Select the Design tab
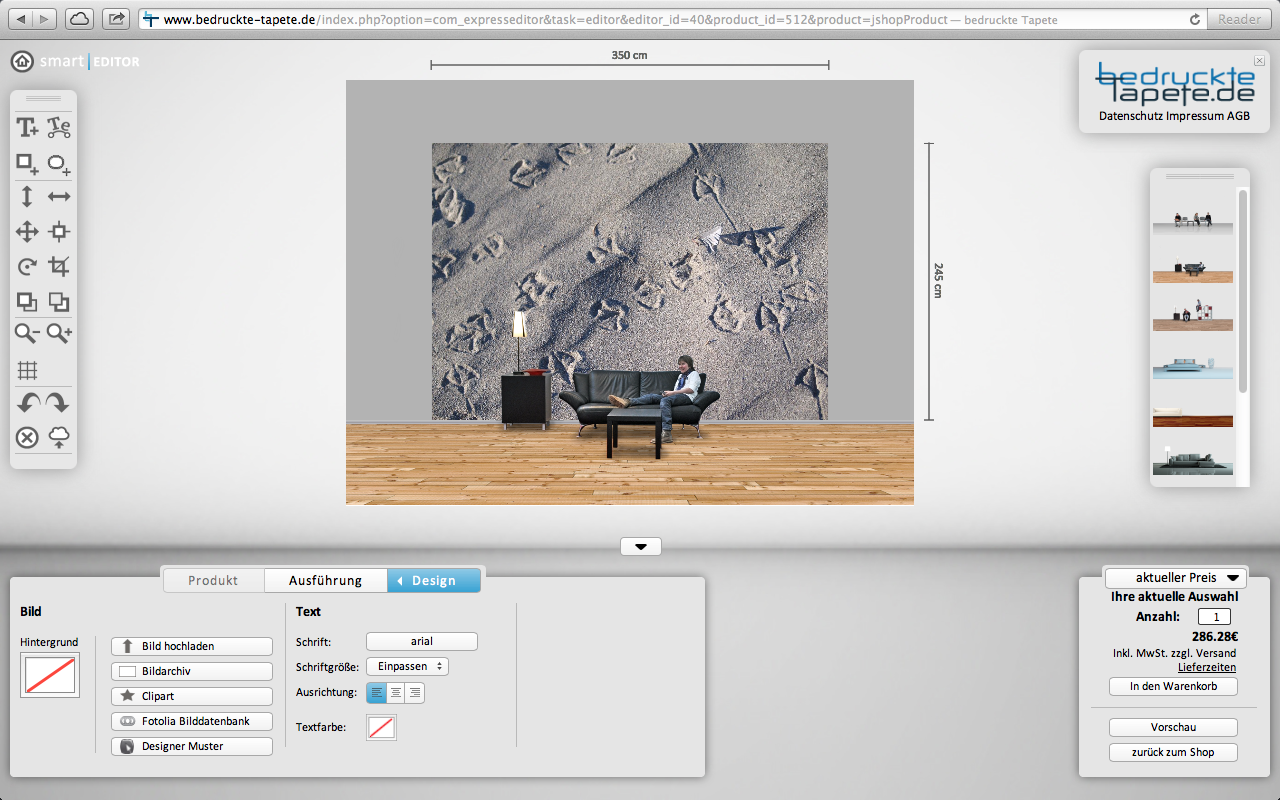 click(x=434, y=580)
